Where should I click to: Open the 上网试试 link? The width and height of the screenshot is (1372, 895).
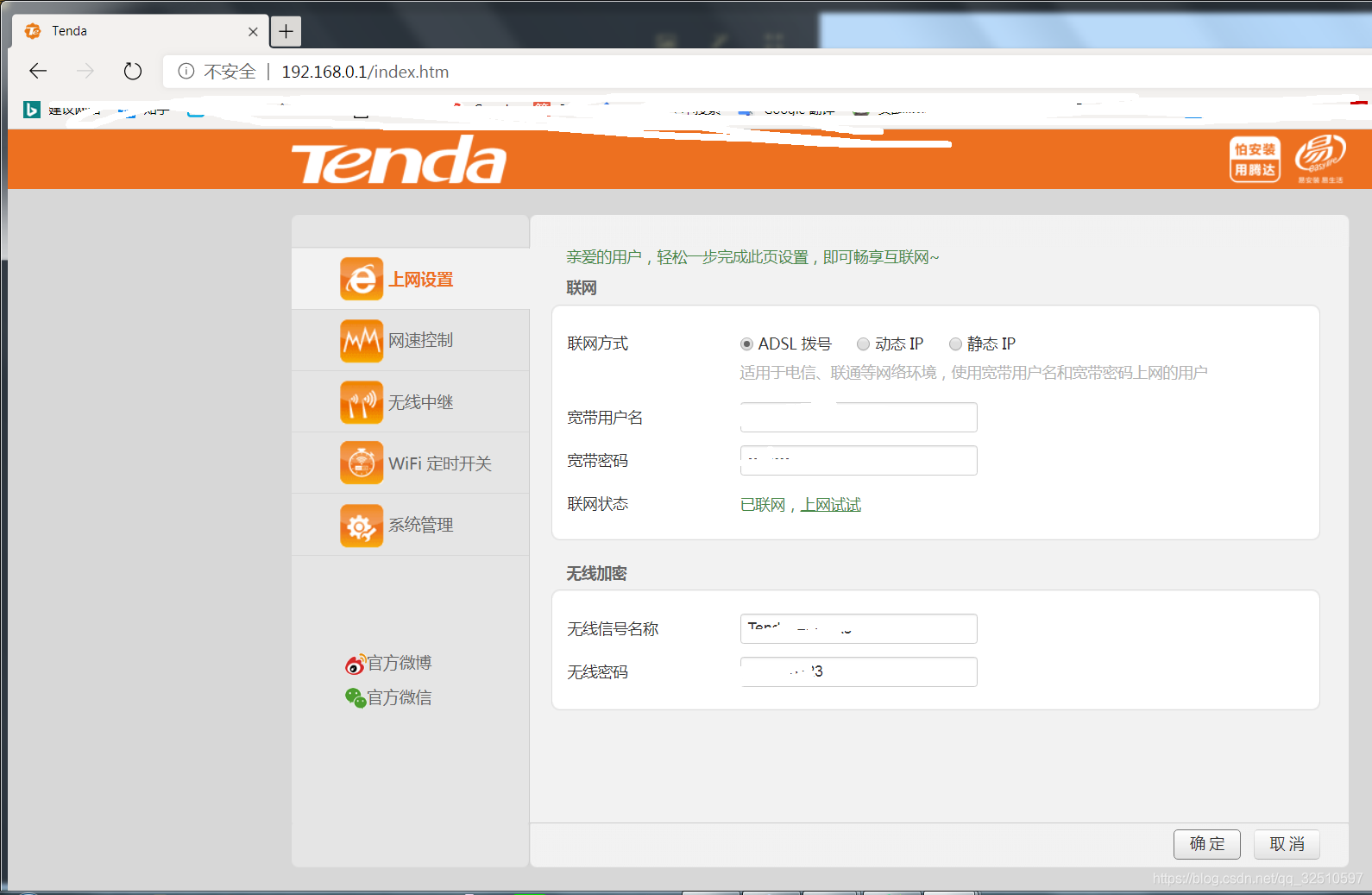click(x=831, y=505)
